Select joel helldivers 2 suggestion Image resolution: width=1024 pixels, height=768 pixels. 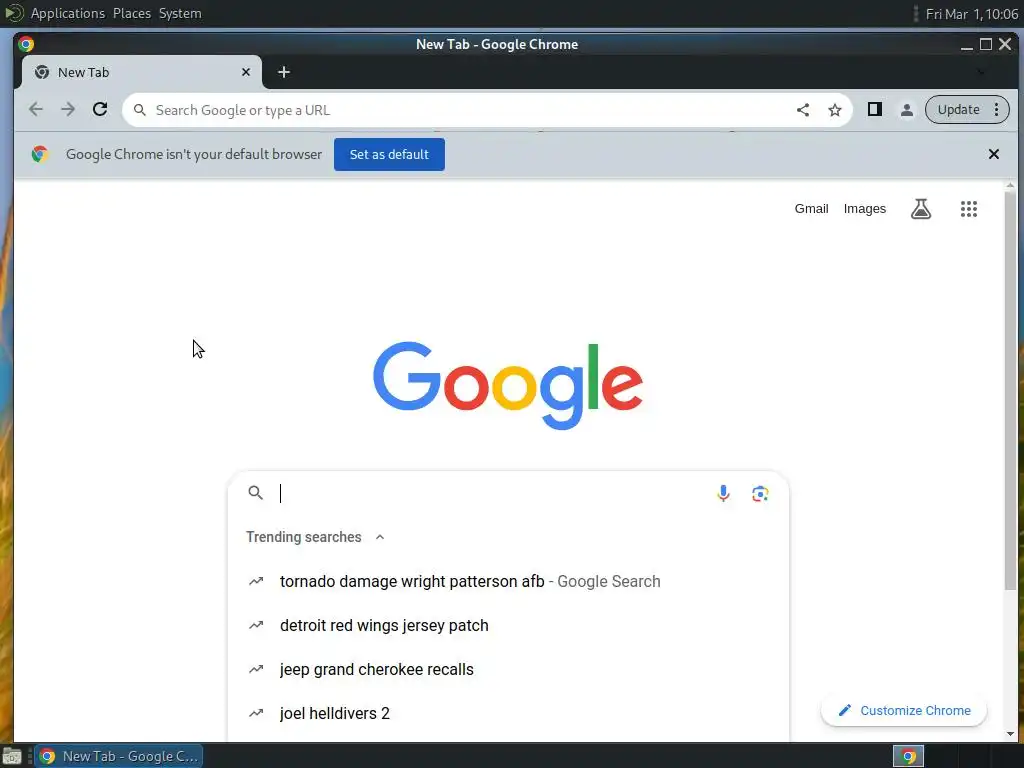pos(508,713)
